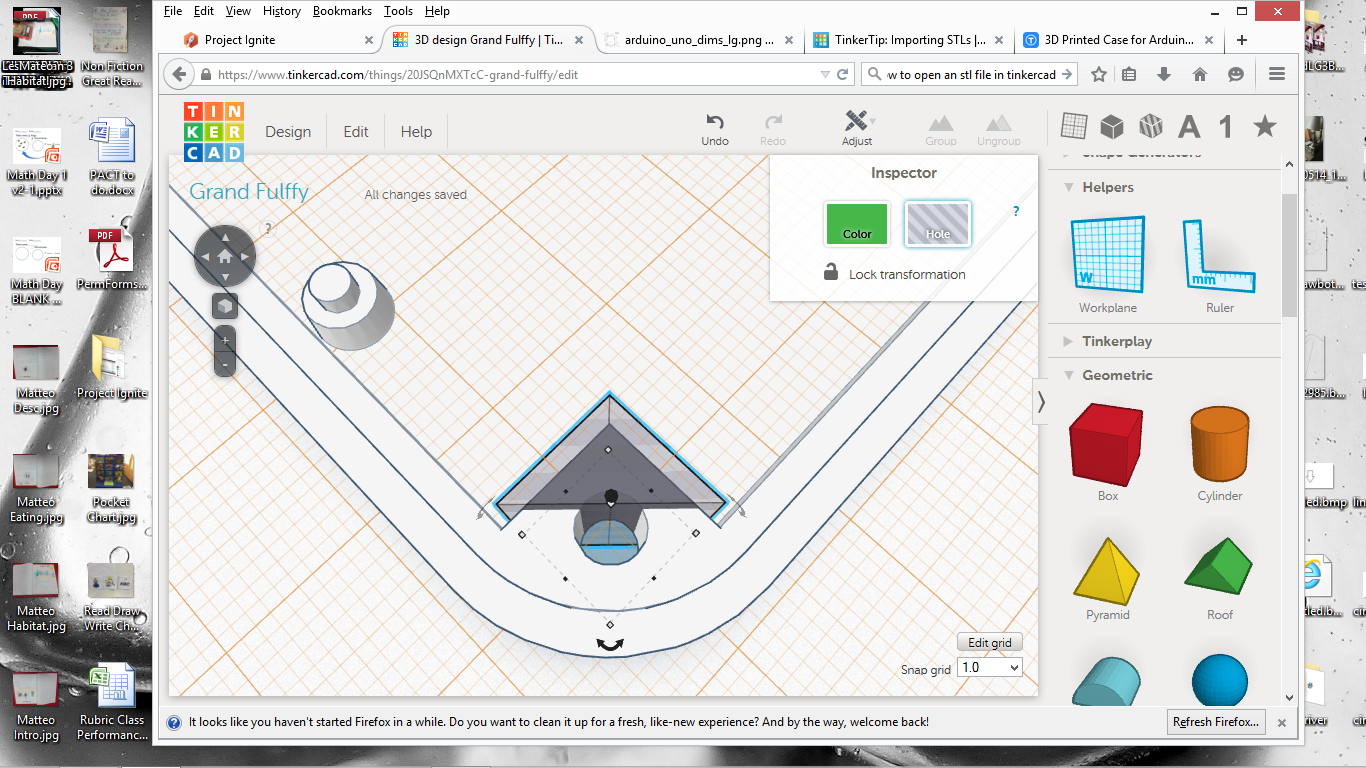
Task: Open Firefox Tools menu
Action: [398, 11]
